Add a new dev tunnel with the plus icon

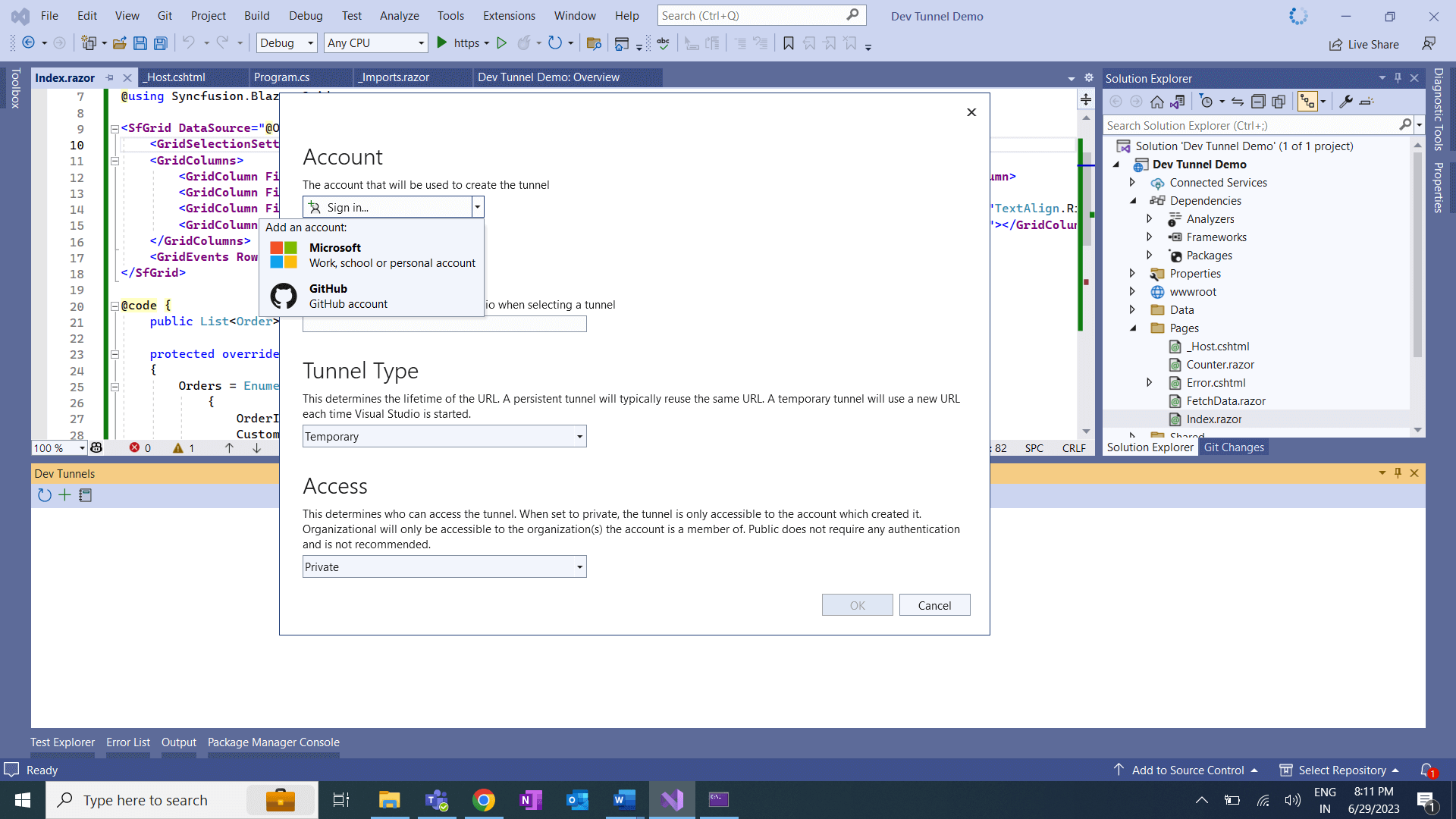64,495
